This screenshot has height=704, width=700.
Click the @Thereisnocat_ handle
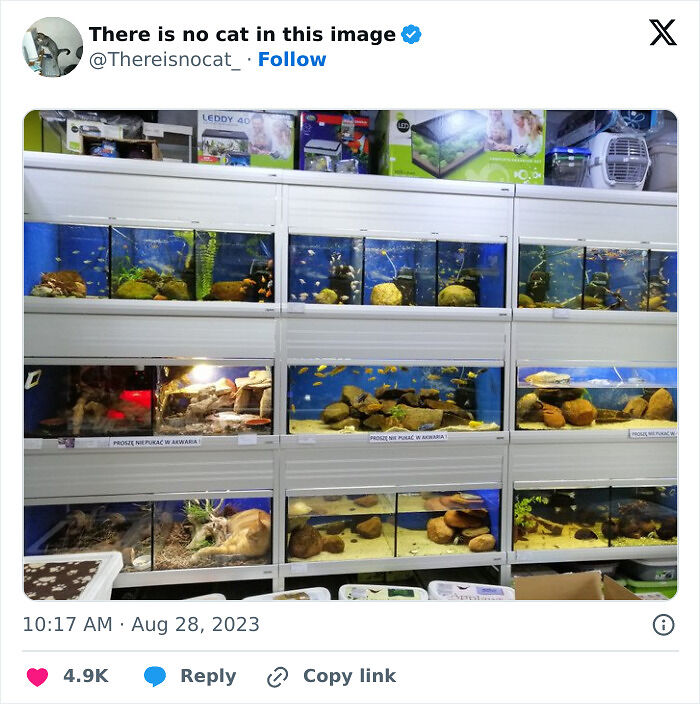(x=165, y=60)
